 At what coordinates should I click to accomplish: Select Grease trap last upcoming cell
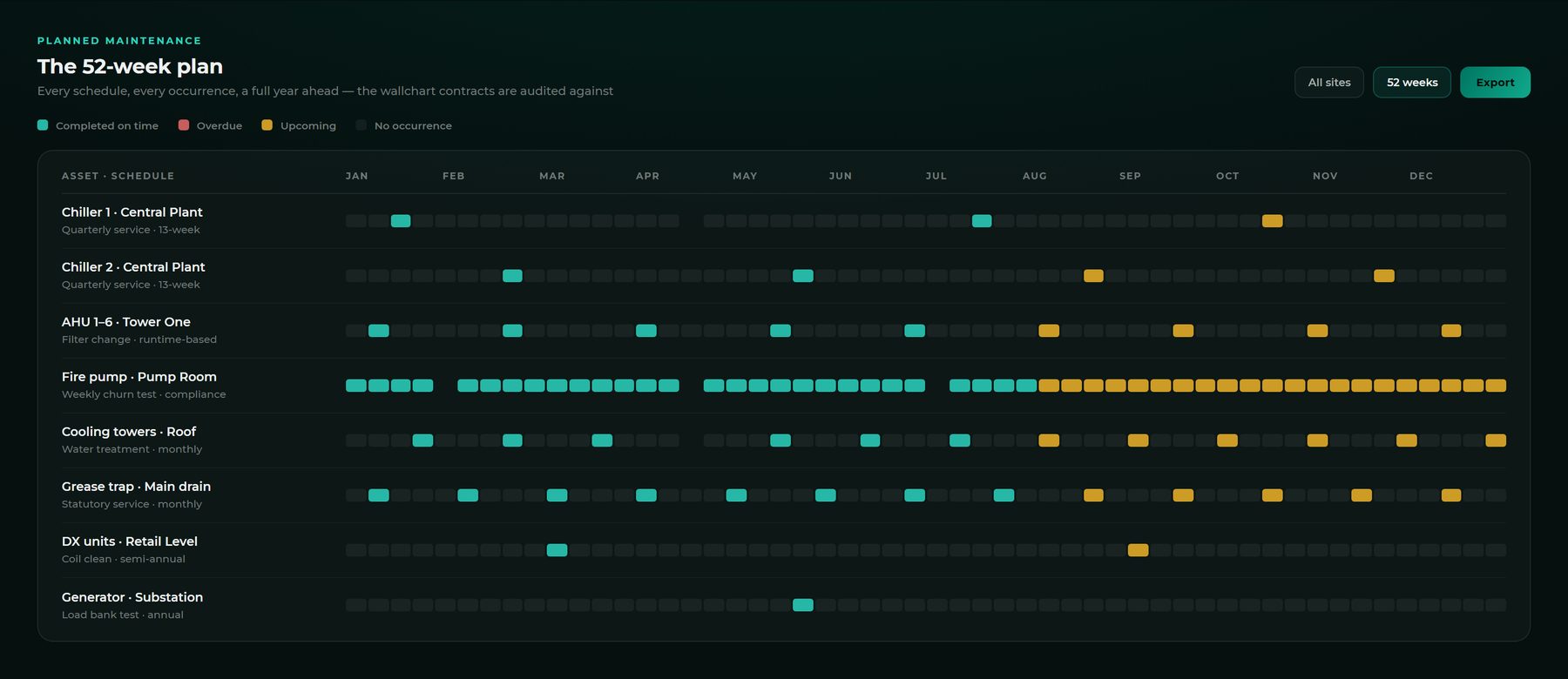1450,495
